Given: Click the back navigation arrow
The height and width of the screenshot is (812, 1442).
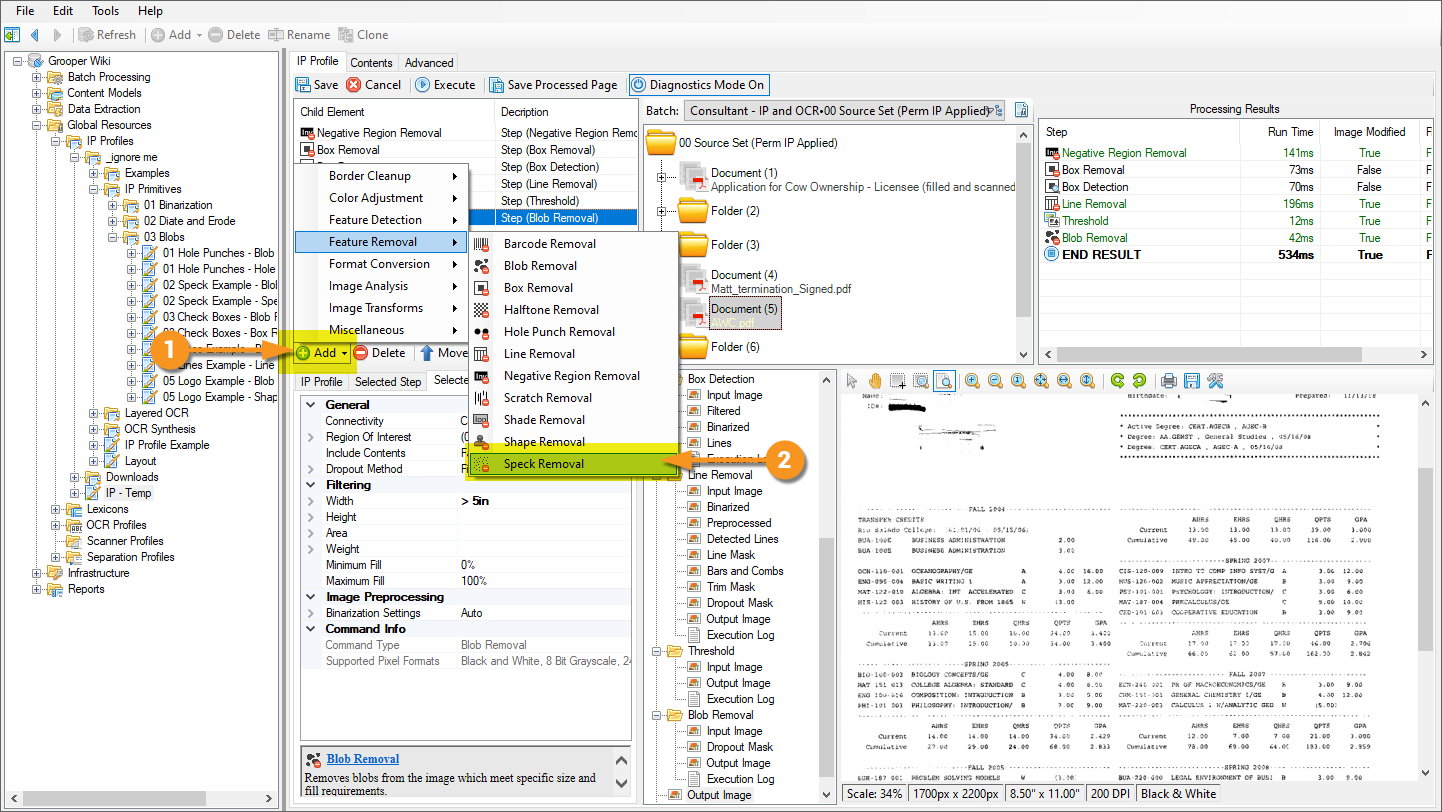Looking at the screenshot, I should (34, 35).
